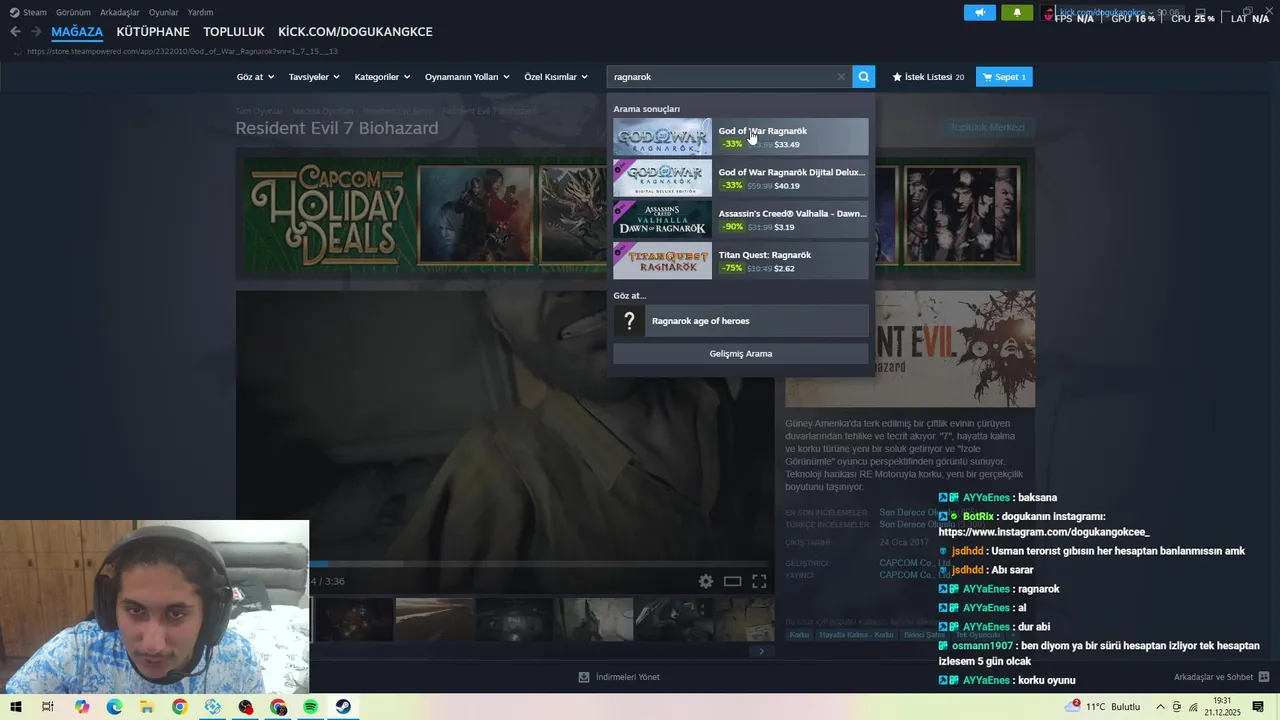Open the Arkadaşlar menu

click(x=120, y=12)
